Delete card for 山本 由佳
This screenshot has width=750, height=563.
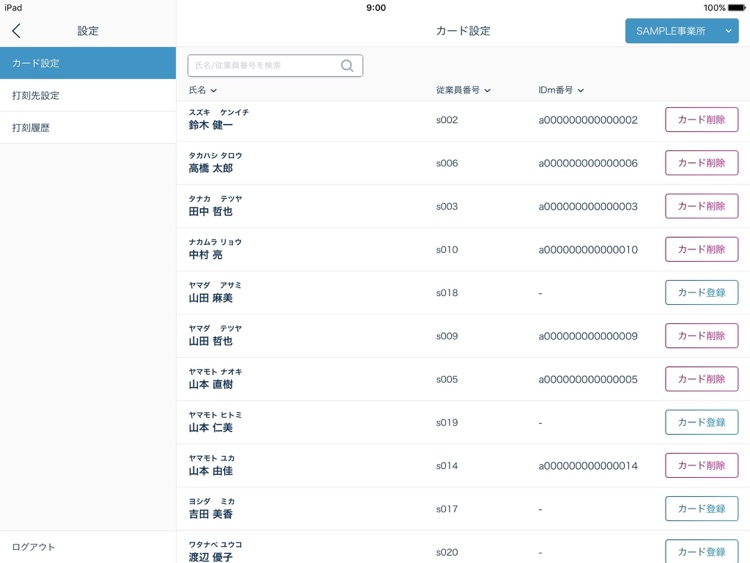coord(702,465)
